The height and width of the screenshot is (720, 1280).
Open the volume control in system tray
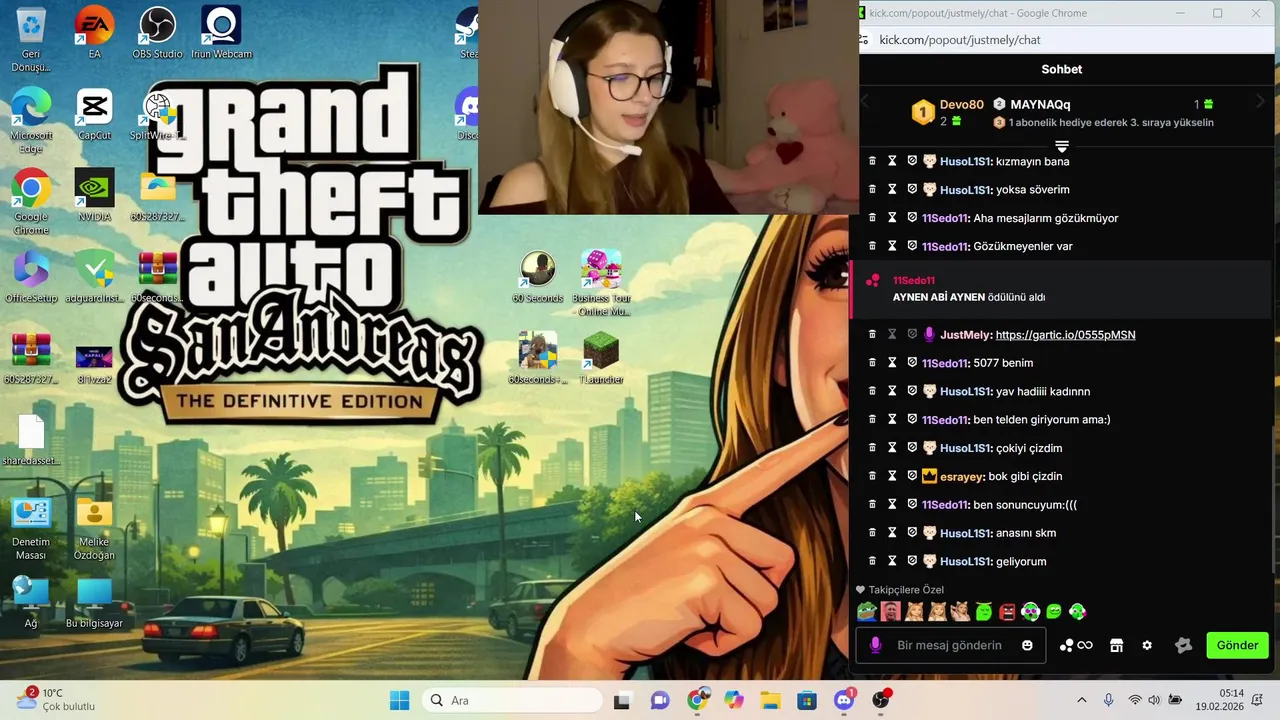1153,700
